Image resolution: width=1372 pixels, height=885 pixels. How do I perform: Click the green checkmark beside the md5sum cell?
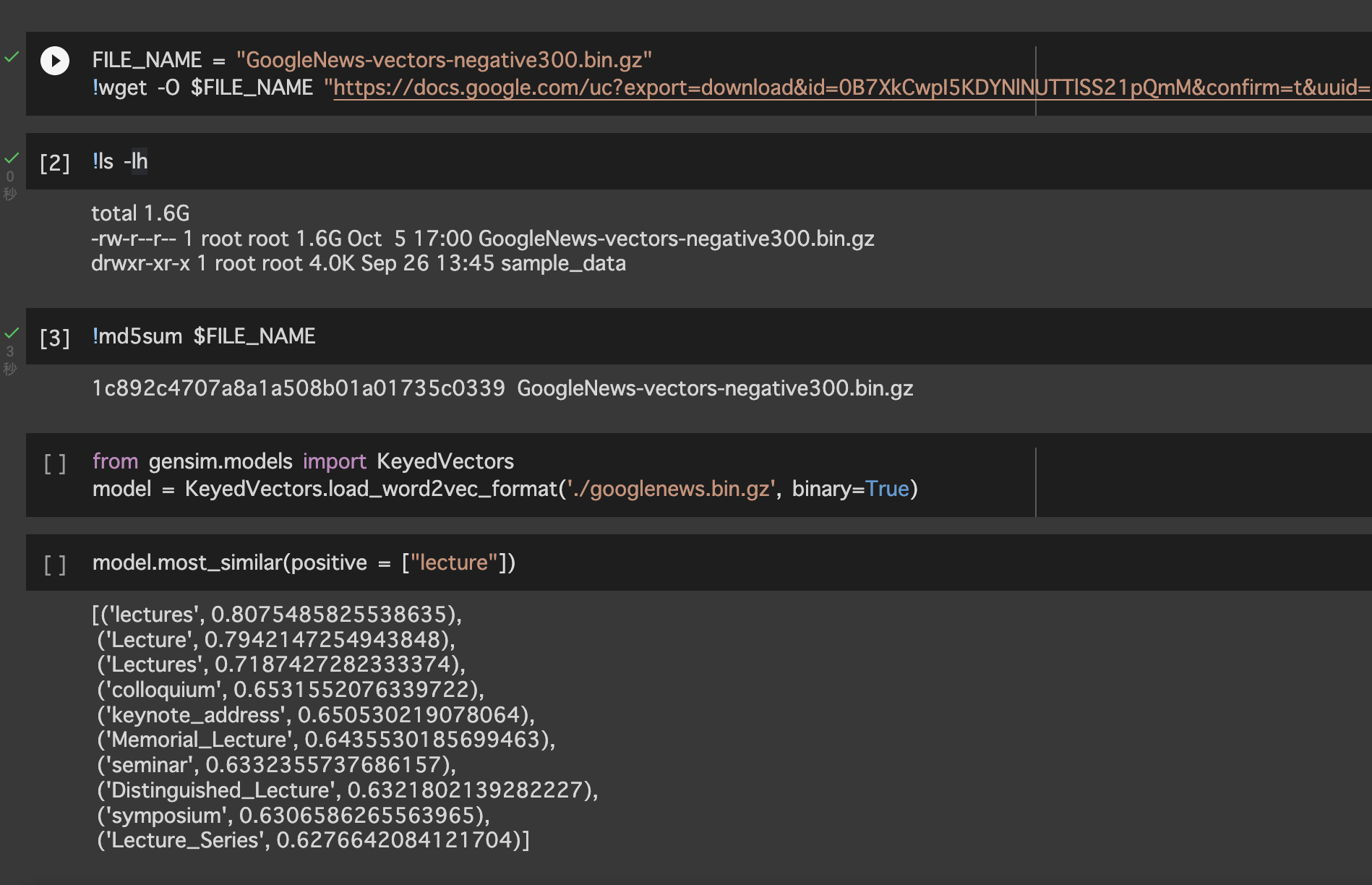pos(12,333)
